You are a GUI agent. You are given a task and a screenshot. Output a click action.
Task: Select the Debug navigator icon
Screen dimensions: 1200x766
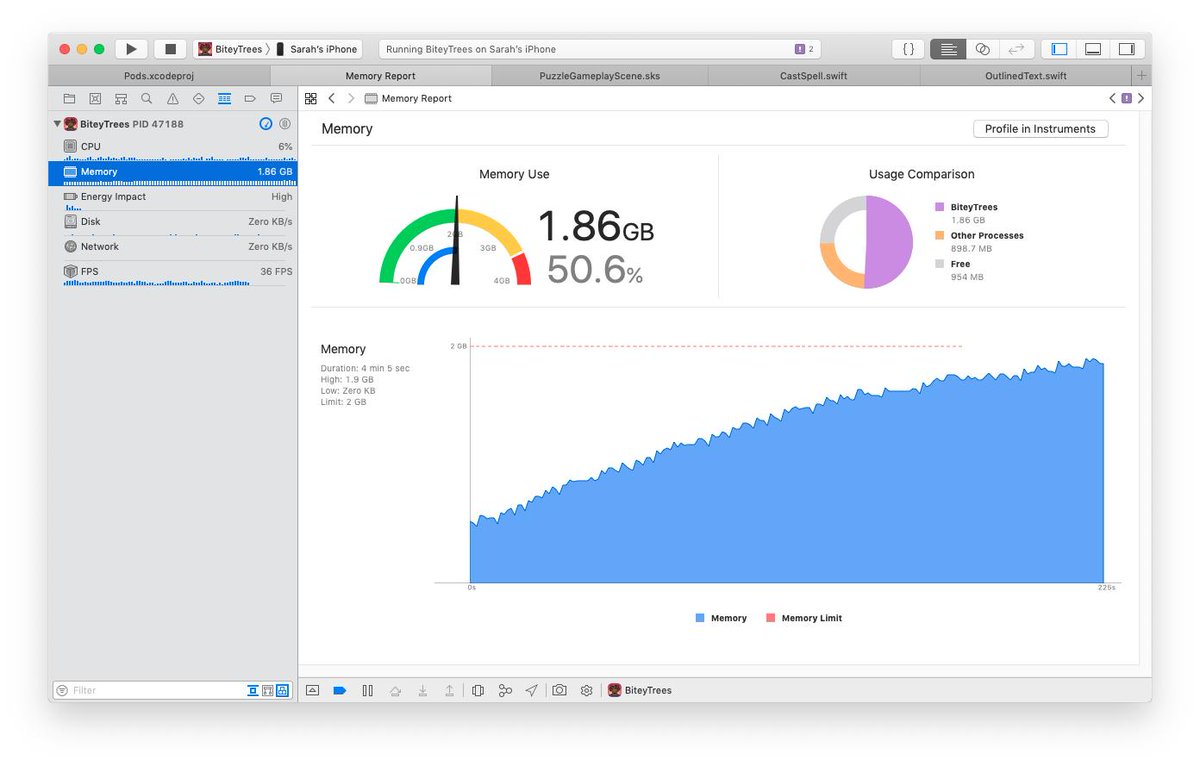(224, 99)
